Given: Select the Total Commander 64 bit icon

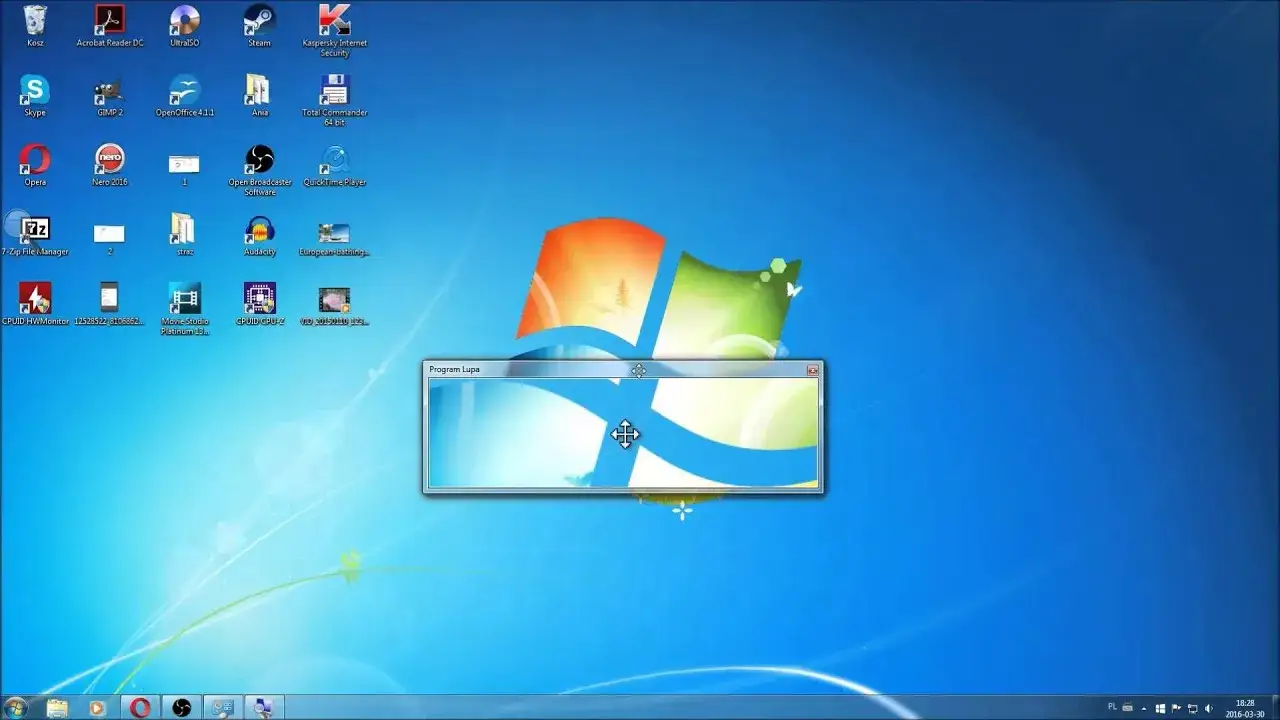Looking at the screenshot, I should 334,91.
